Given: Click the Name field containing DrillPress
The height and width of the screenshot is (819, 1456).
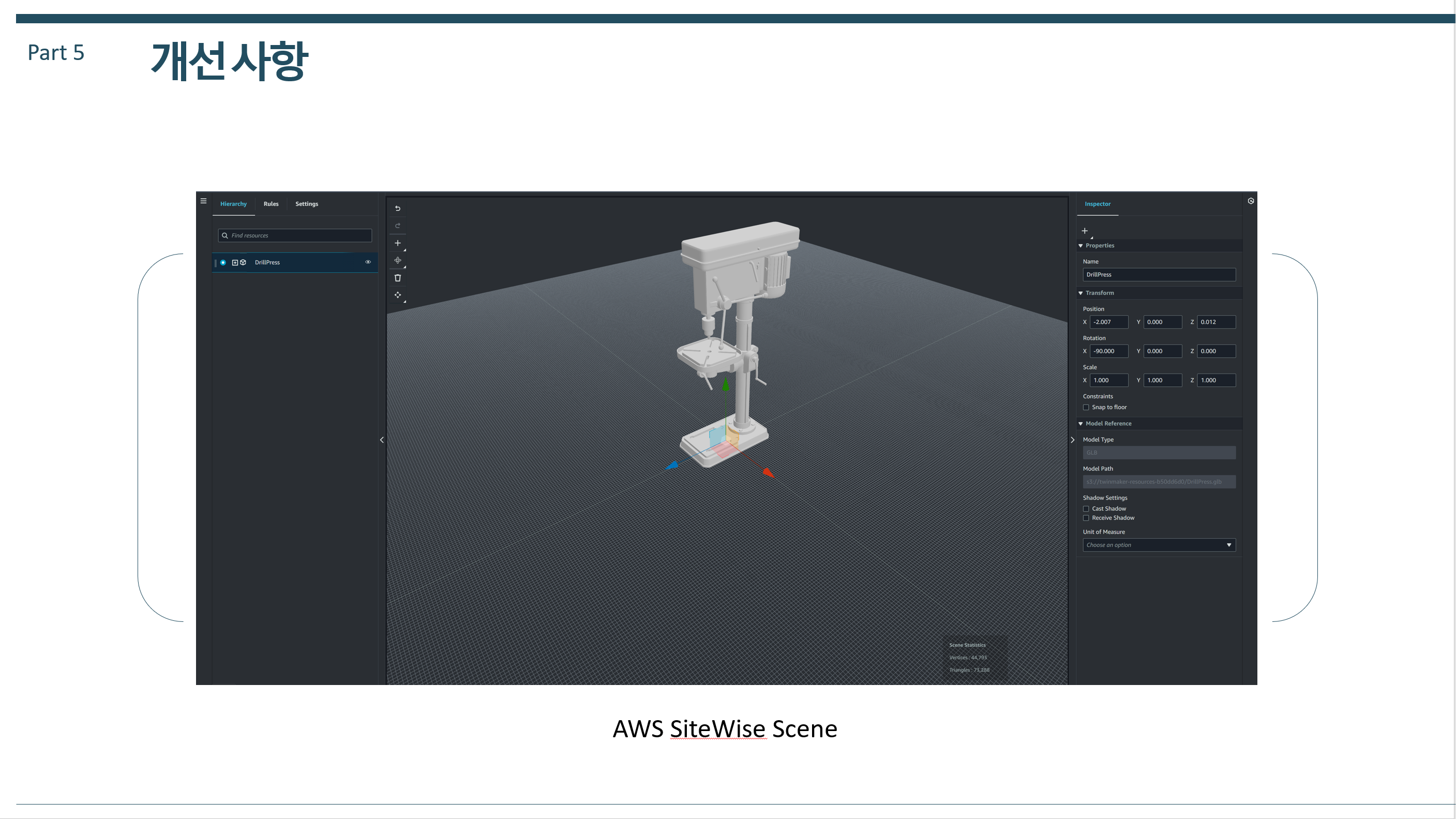Looking at the screenshot, I should click(1159, 275).
